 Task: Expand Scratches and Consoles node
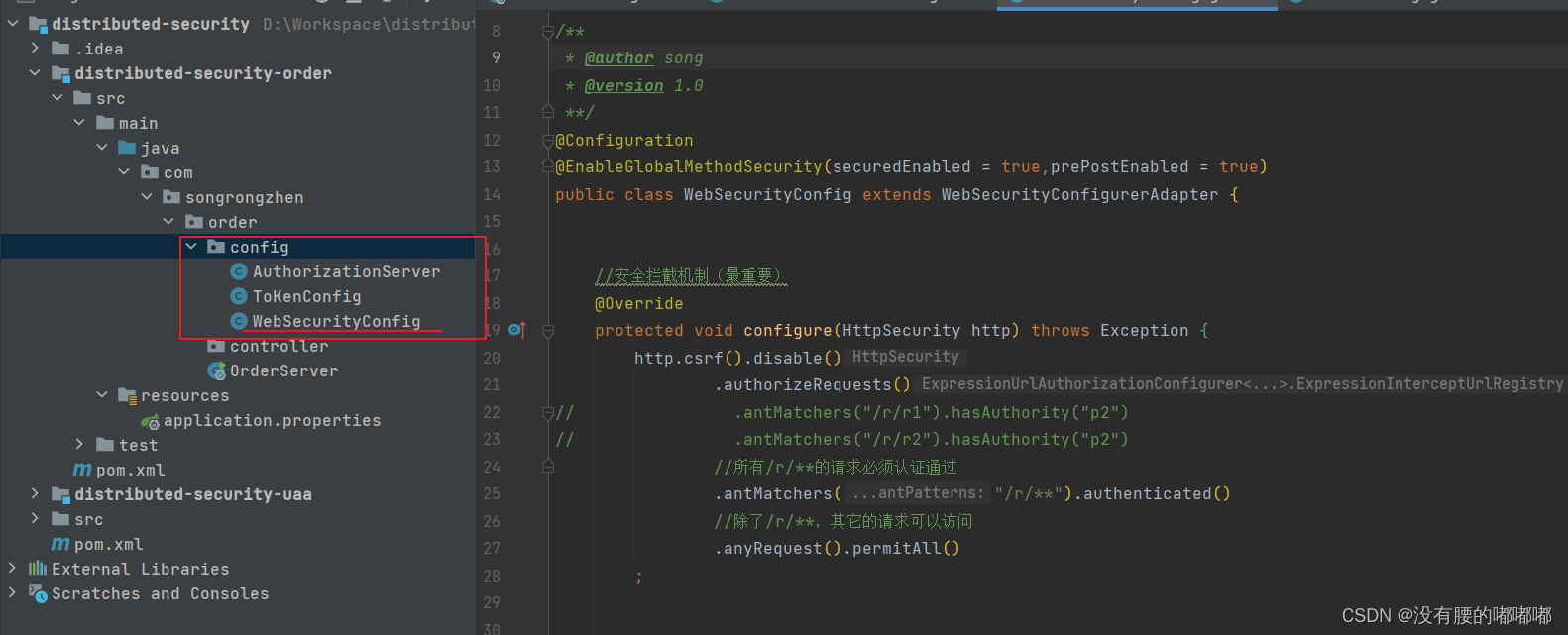[x=13, y=592]
